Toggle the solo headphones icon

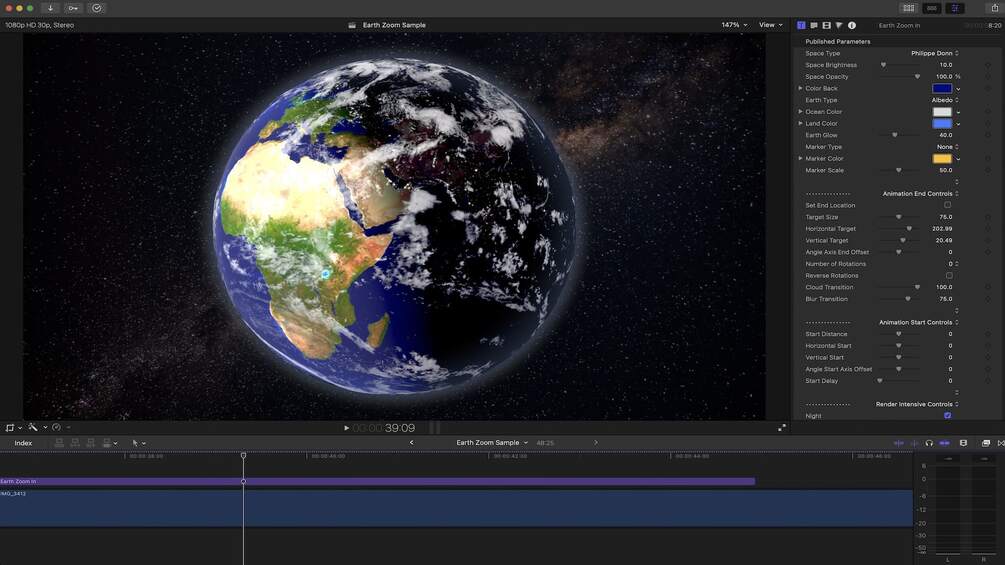tap(929, 443)
